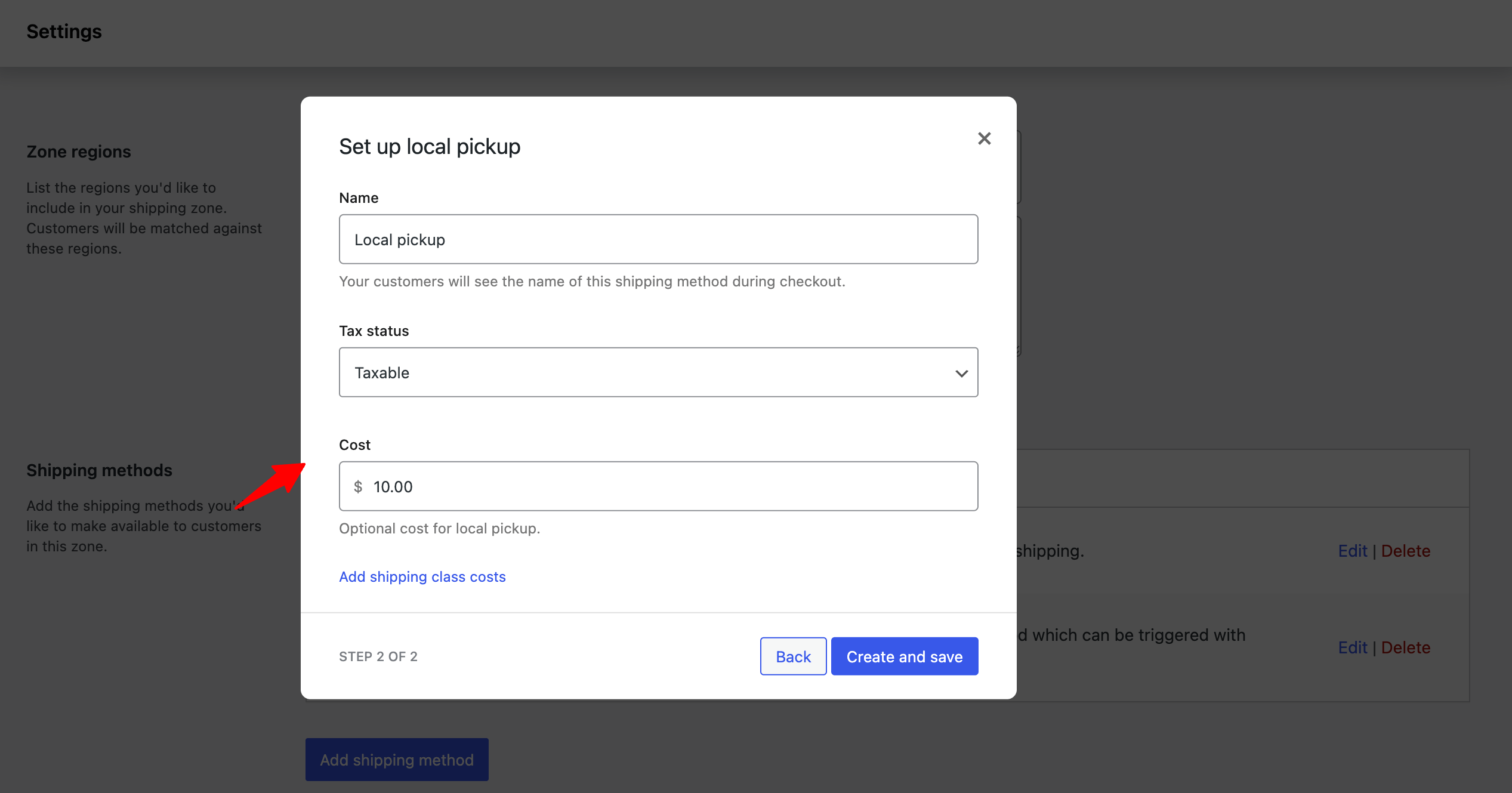Open the Tax status dropdown showing Taxable
1512x793 pixels.
[658, 372]
